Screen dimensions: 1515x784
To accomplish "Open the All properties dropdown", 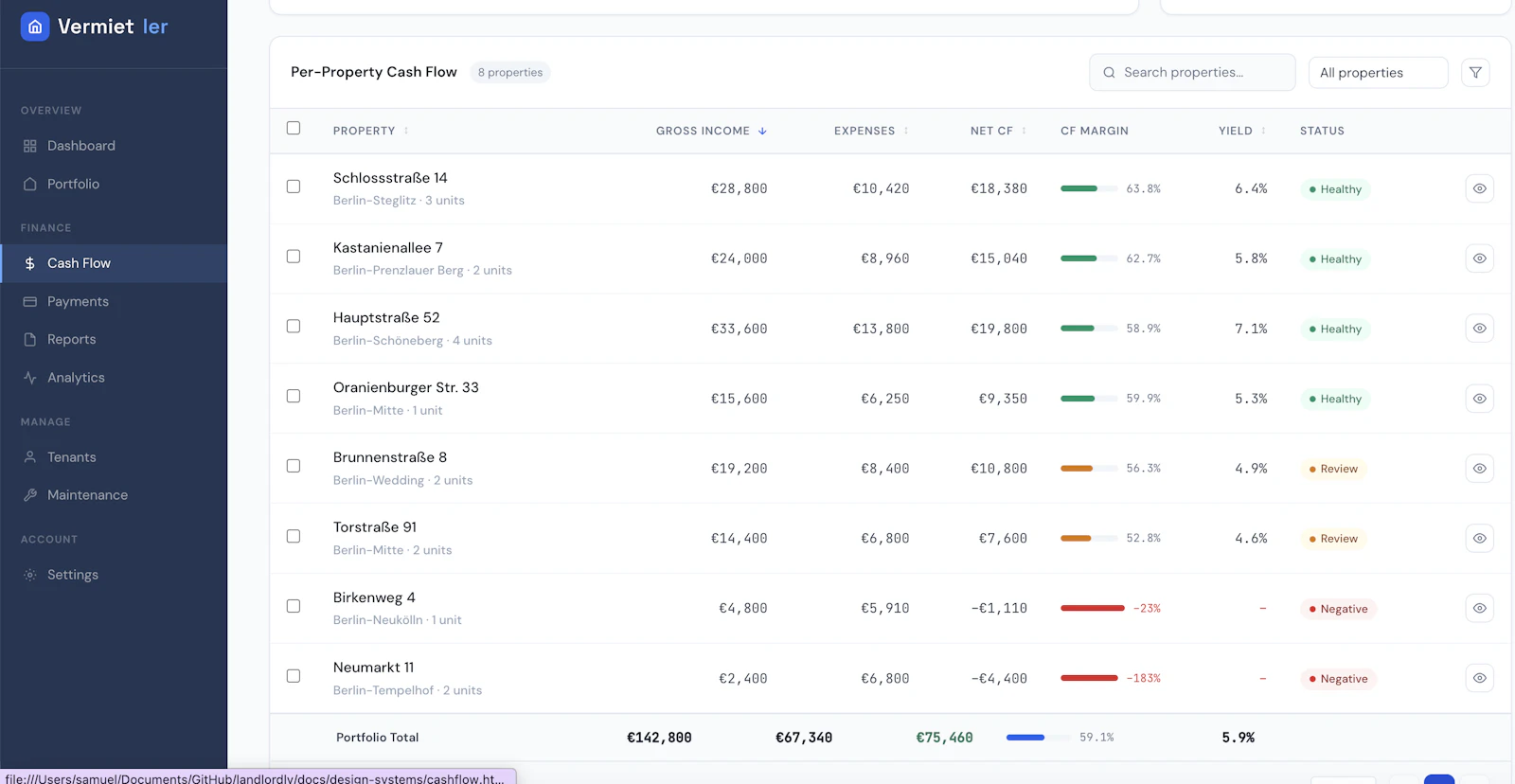I will click(1378, 73).
